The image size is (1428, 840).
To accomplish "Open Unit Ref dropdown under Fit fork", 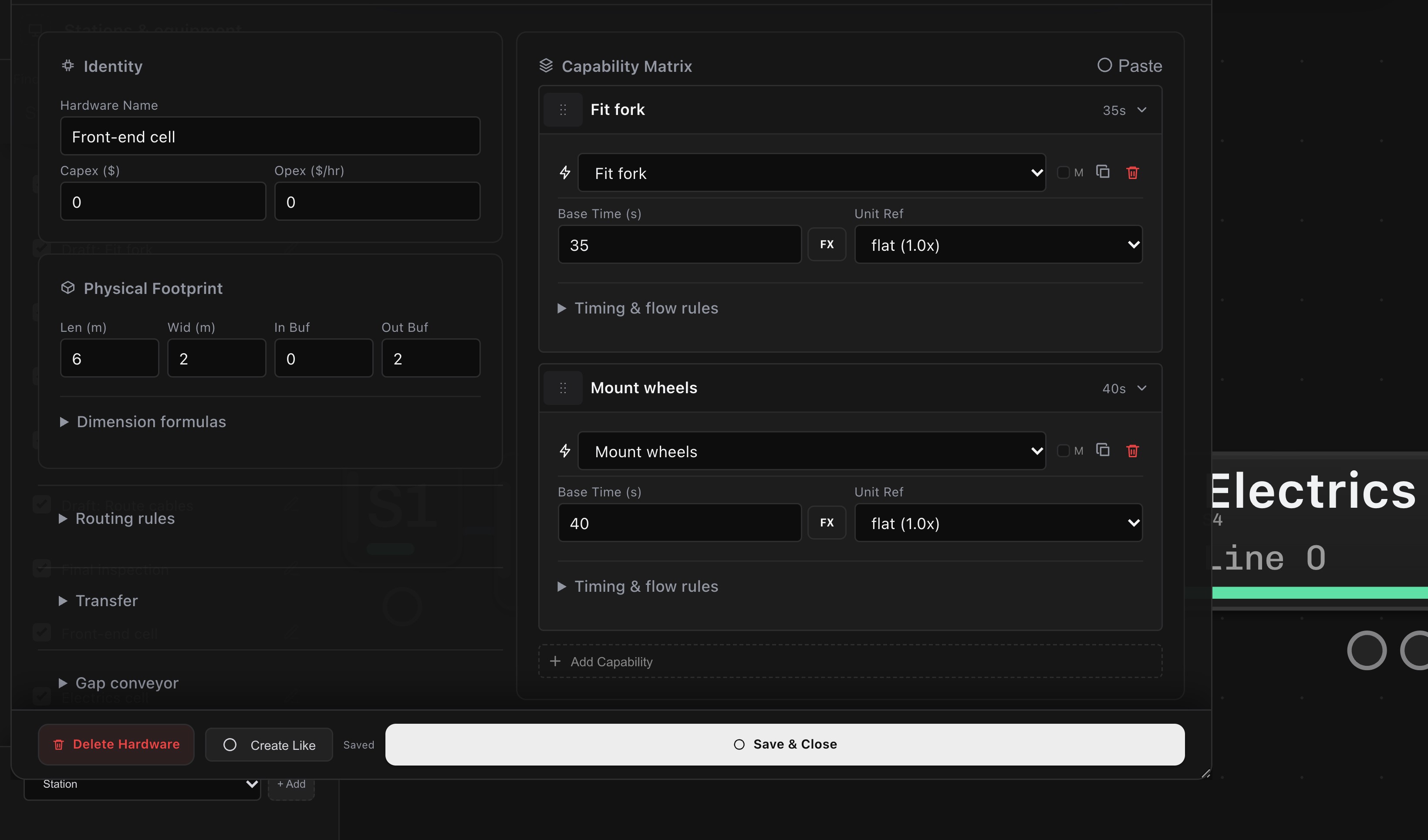I will 999,244.
